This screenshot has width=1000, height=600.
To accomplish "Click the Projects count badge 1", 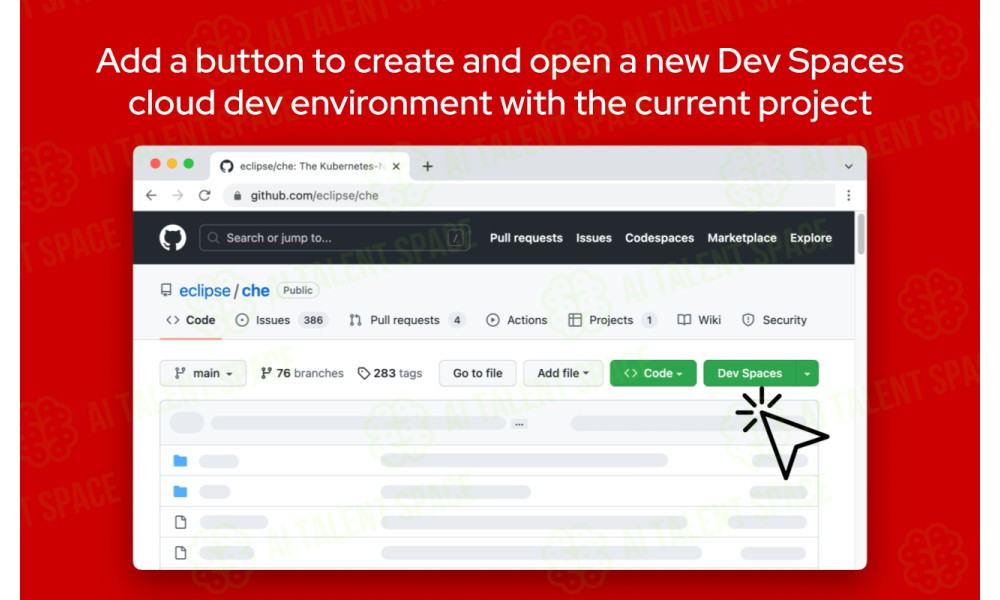I will coord(649,320).
